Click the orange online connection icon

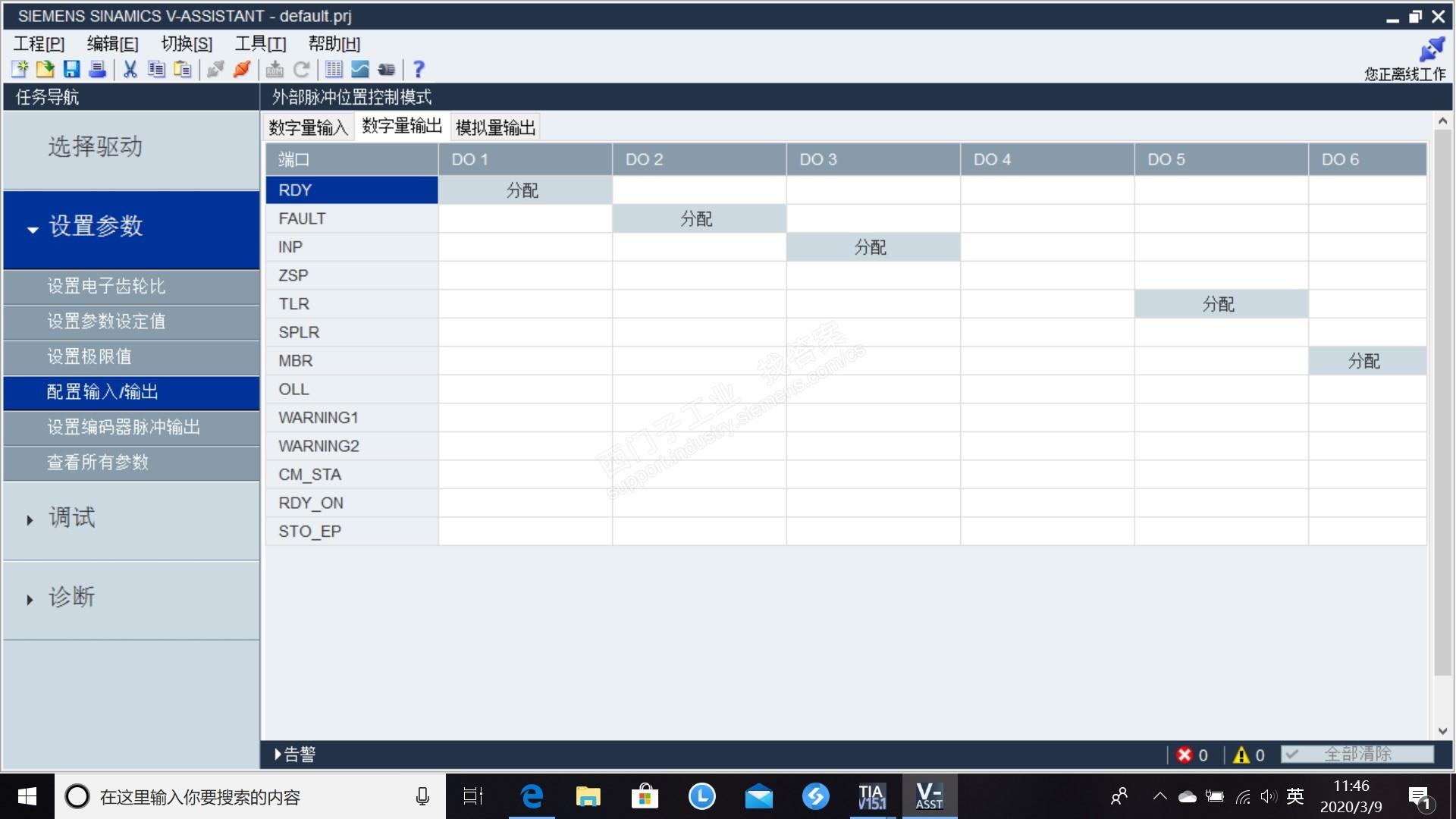(242, 70)
